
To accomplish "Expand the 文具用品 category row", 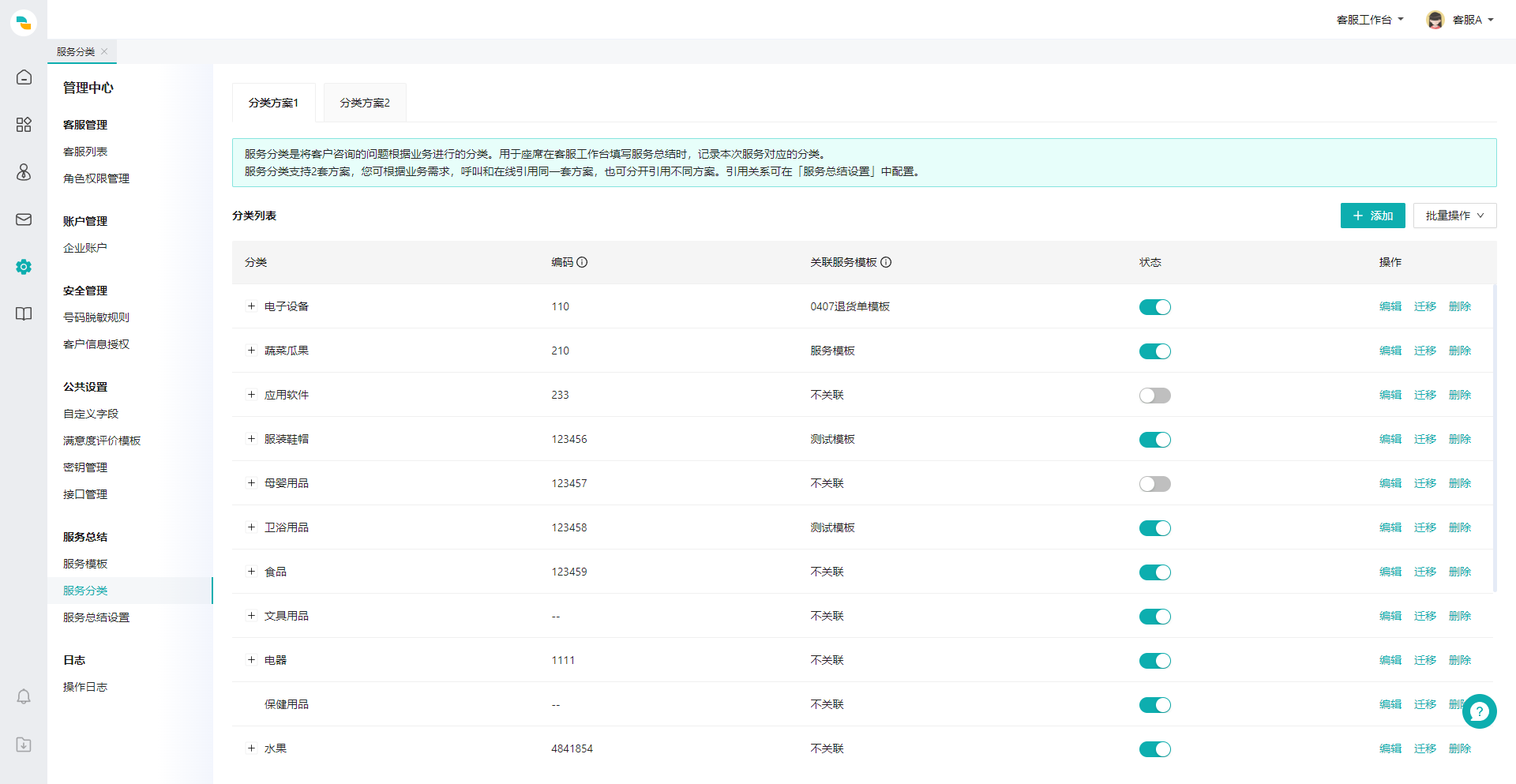I will point(251,616).
